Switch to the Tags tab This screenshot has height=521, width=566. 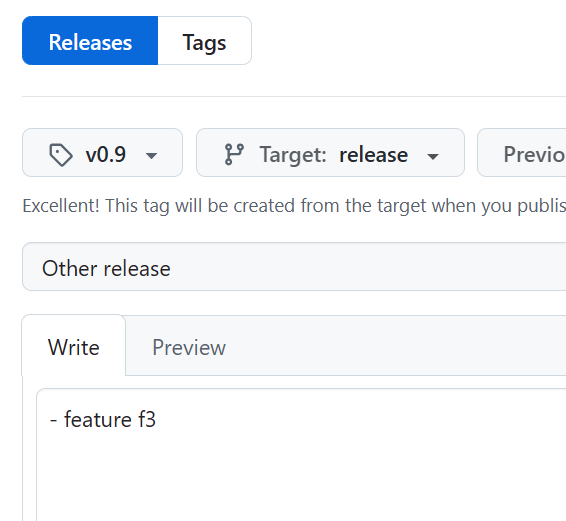click(x=205, y=40)
